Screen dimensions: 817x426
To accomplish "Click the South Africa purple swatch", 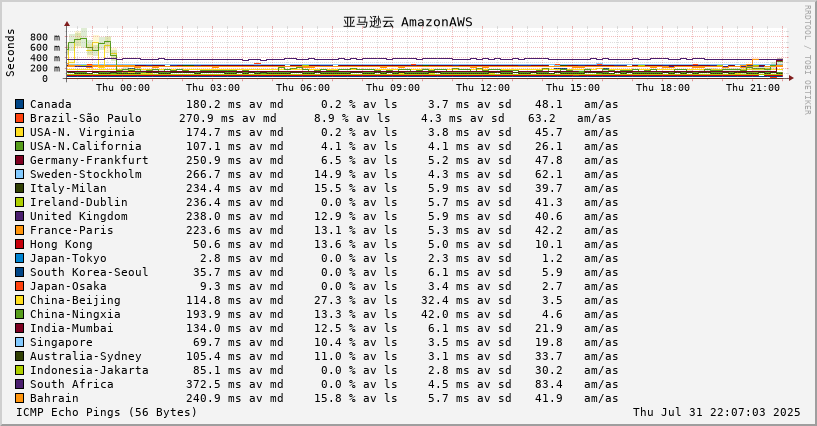I will [19, 384].
